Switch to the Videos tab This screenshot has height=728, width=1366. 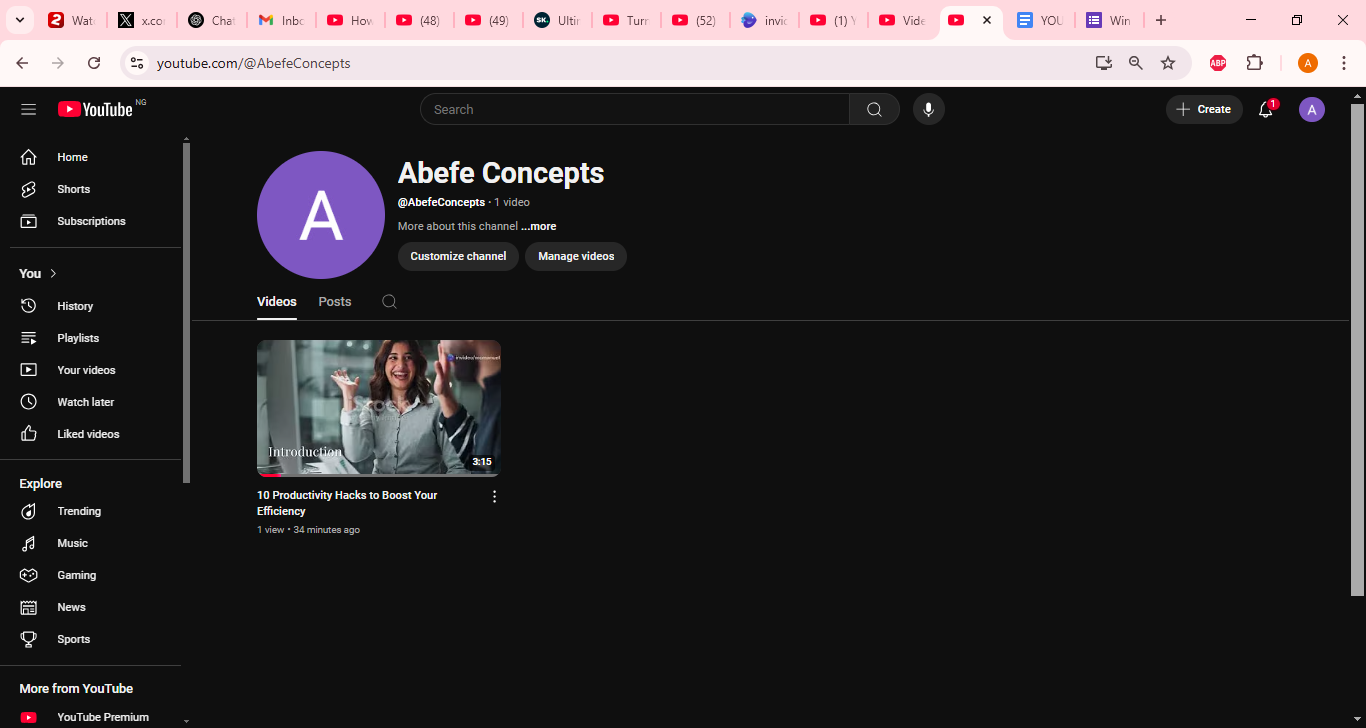pos(277,301)
